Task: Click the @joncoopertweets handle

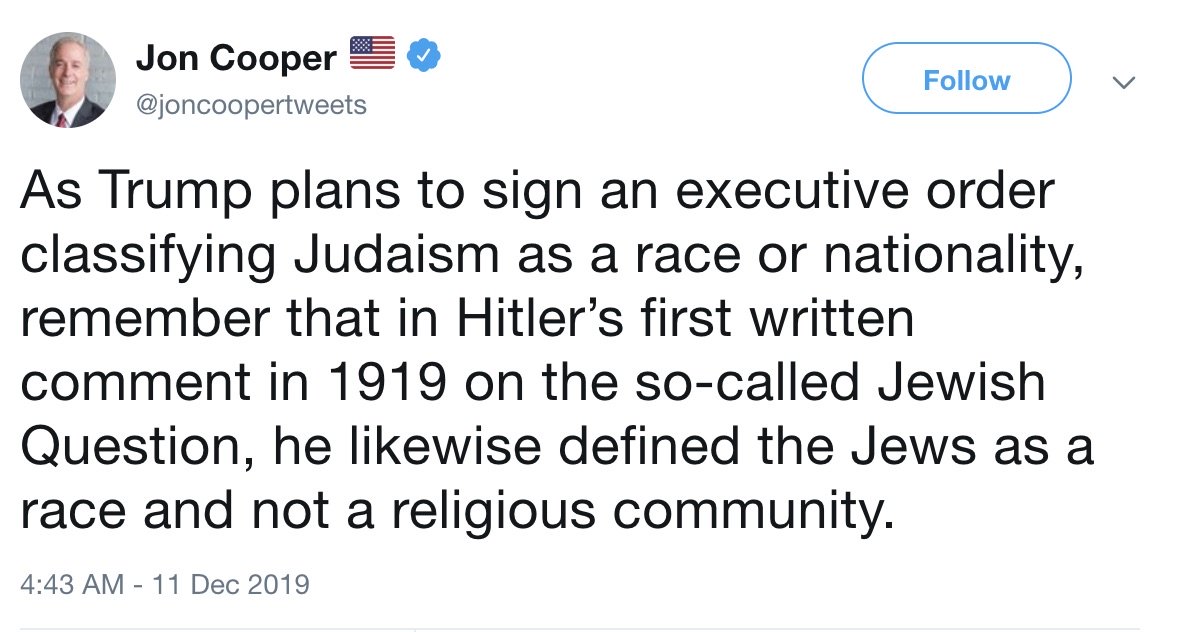Action: 251,104
